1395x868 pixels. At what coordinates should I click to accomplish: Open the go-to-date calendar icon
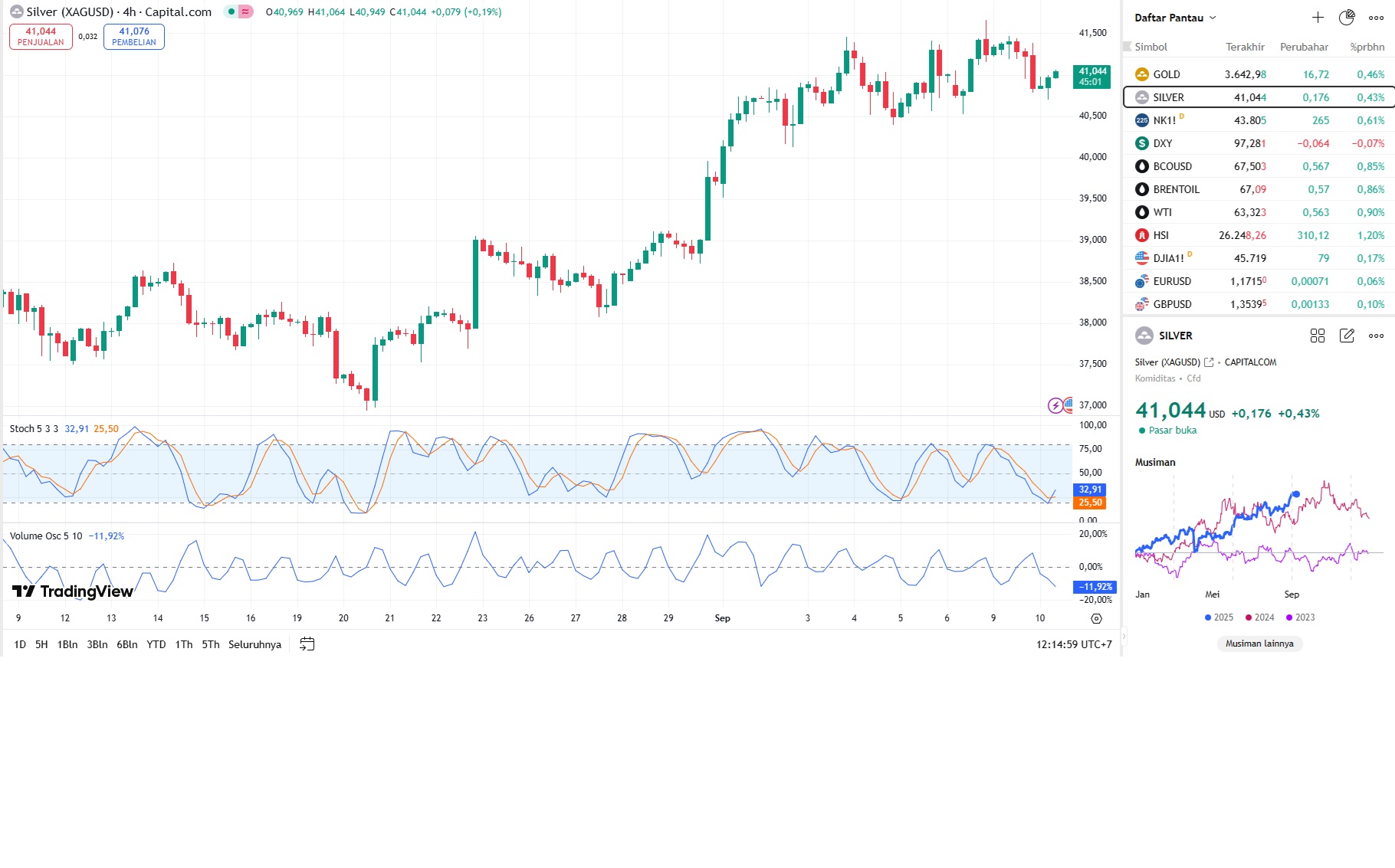point(307,644)
